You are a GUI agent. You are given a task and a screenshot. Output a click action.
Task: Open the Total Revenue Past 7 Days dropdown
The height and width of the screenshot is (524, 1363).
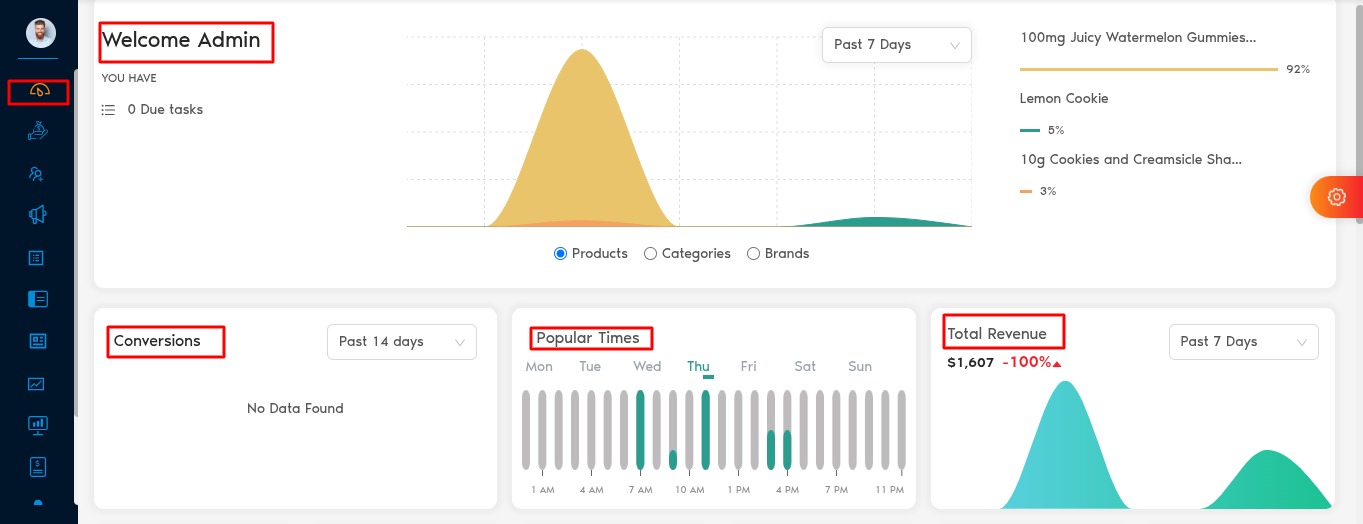(1243, 342)
